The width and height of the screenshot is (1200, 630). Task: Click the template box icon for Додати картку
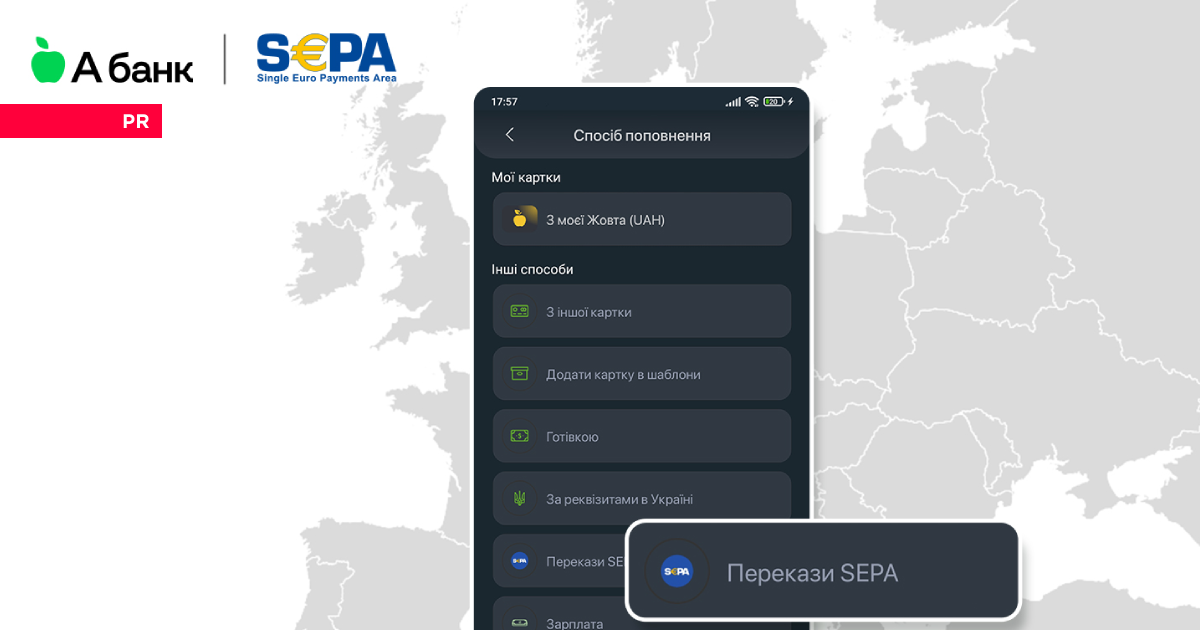[x=519, y=374]
